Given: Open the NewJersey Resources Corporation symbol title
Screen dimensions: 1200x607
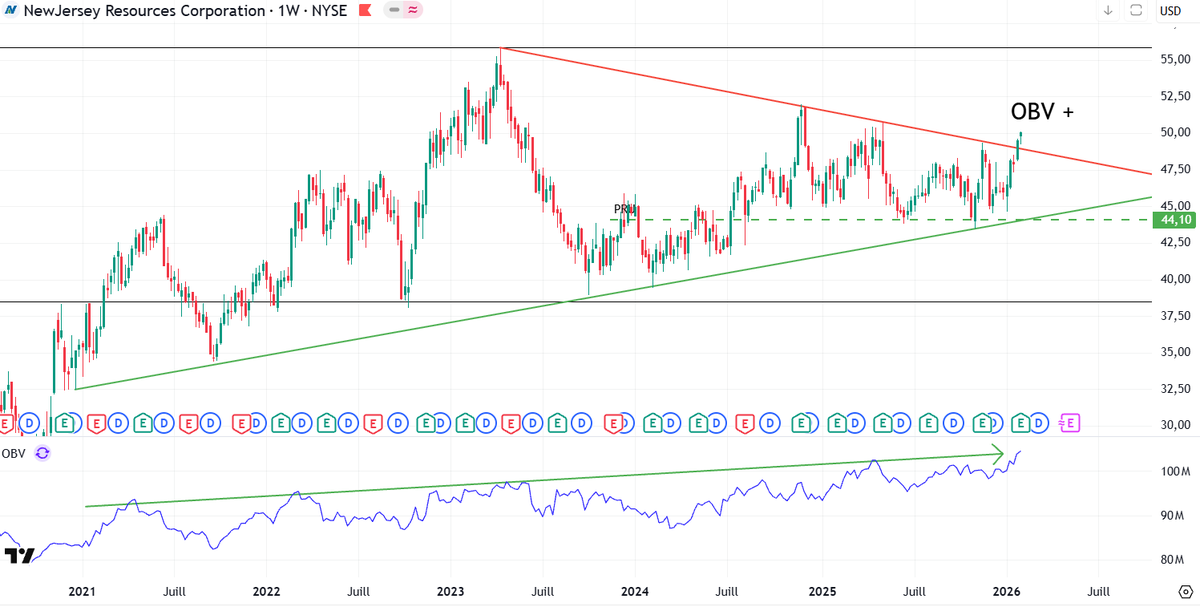Looking at the screenshot, I should [x=185, y=10].
